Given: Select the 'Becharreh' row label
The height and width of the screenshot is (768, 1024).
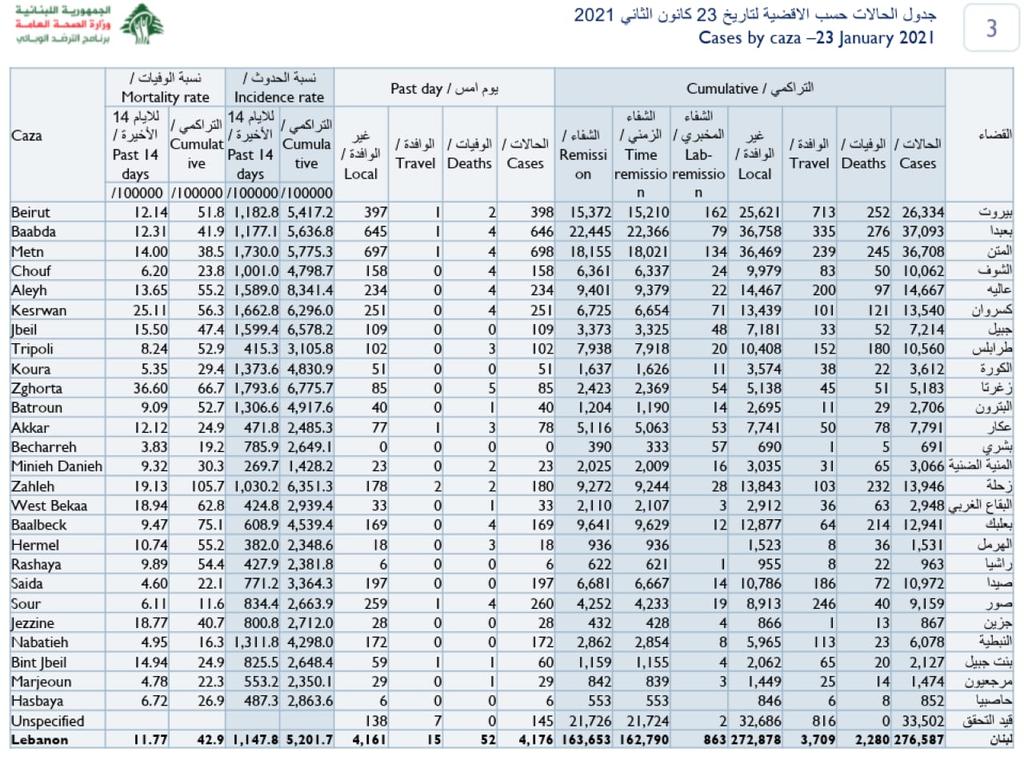Looking at the screenshot, I should [x=44, y=447].
